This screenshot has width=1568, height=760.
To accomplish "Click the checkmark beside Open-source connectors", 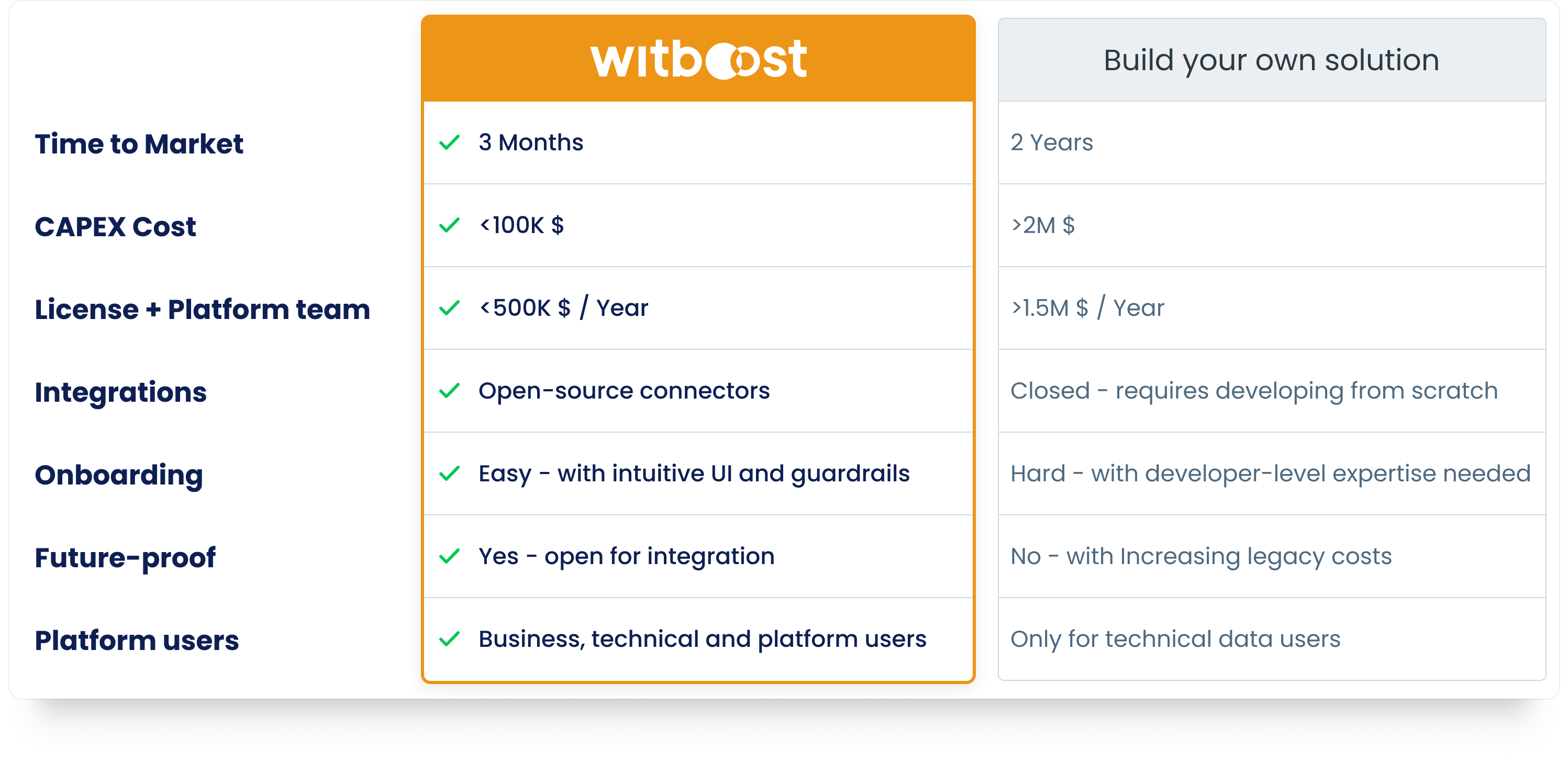I will 449,390.
